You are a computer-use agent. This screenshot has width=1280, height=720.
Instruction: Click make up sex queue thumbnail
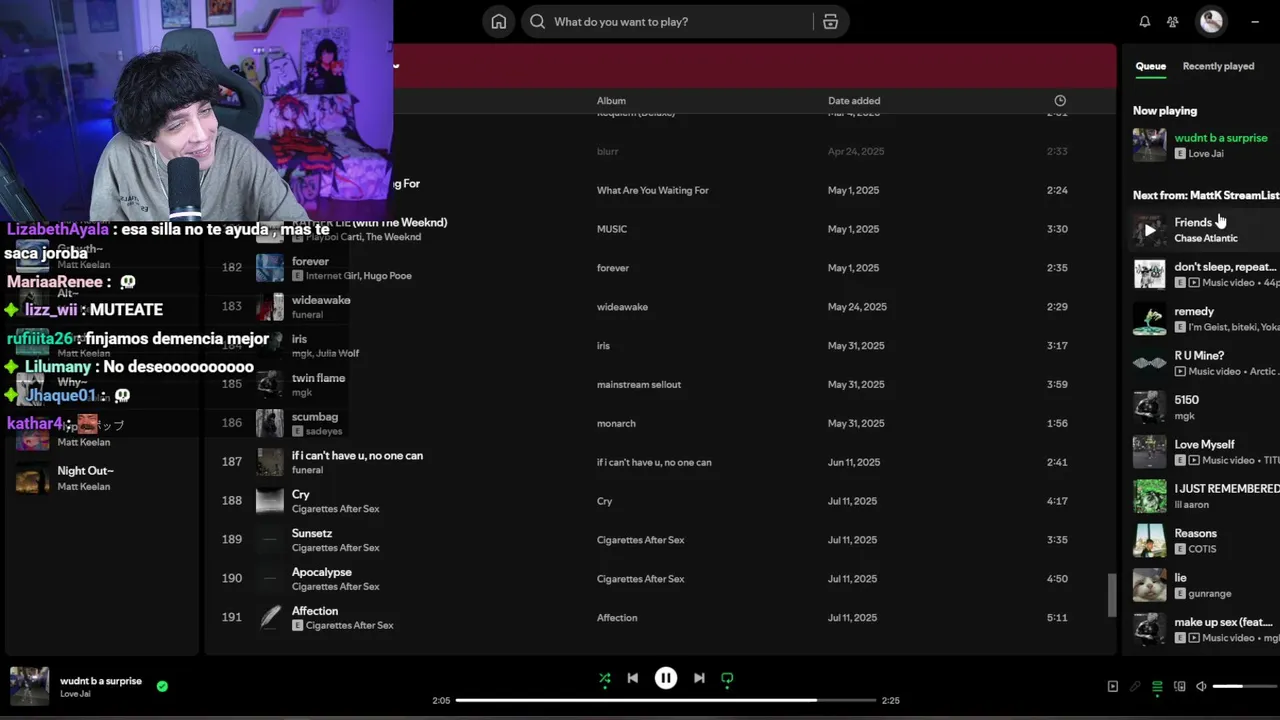[x=1149, y=629]
